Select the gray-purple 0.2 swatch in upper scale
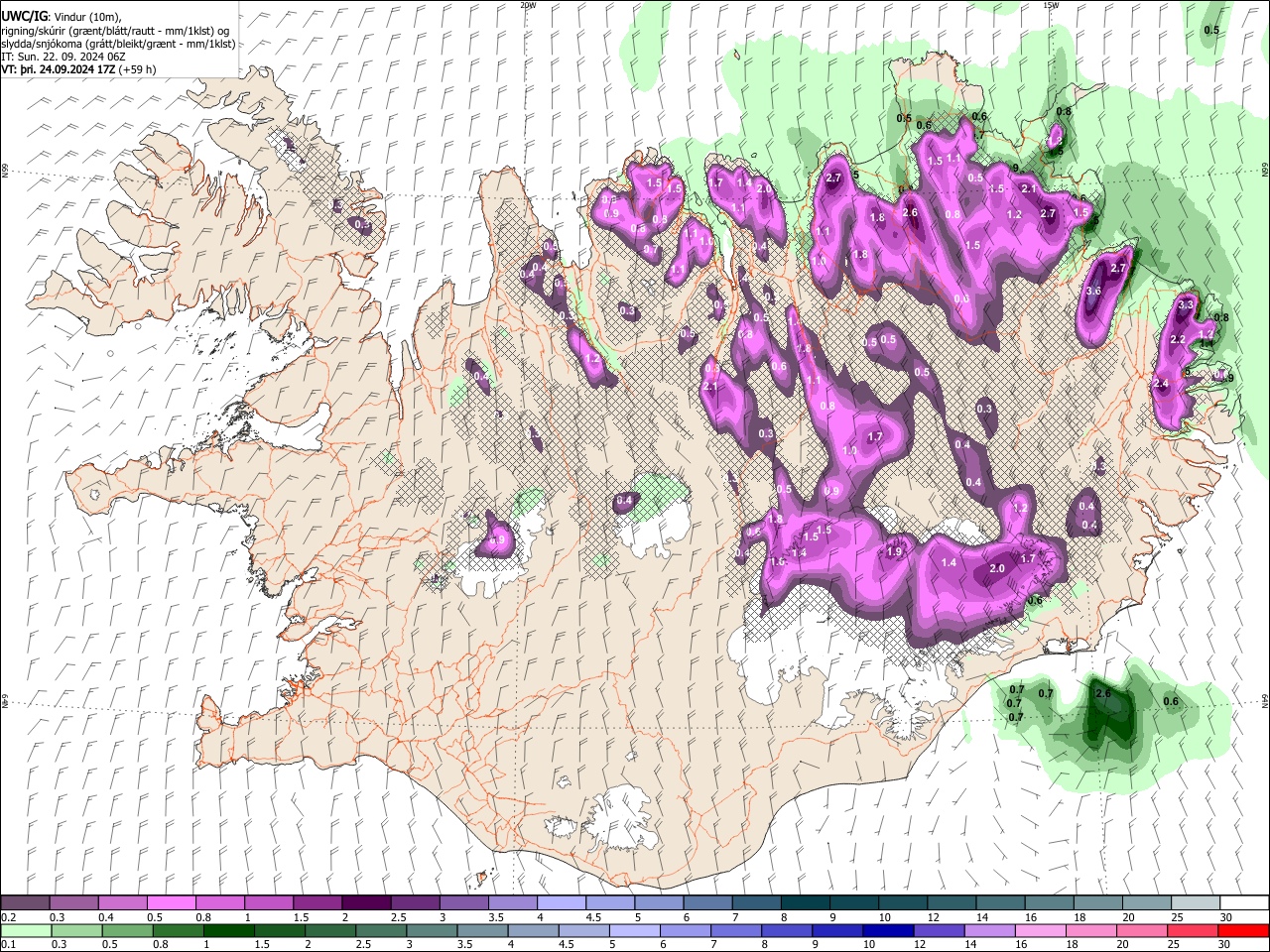1270x952 pixels. tap(25, 903)
